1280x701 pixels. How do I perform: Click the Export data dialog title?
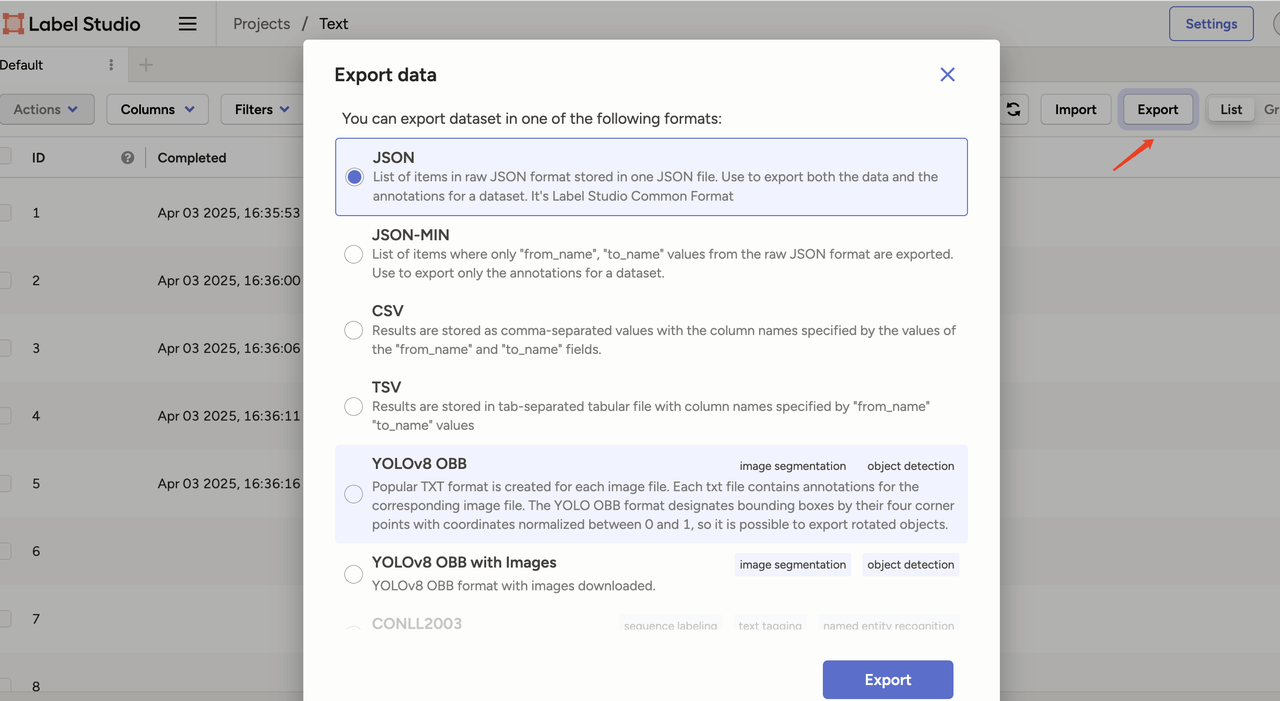385,75
